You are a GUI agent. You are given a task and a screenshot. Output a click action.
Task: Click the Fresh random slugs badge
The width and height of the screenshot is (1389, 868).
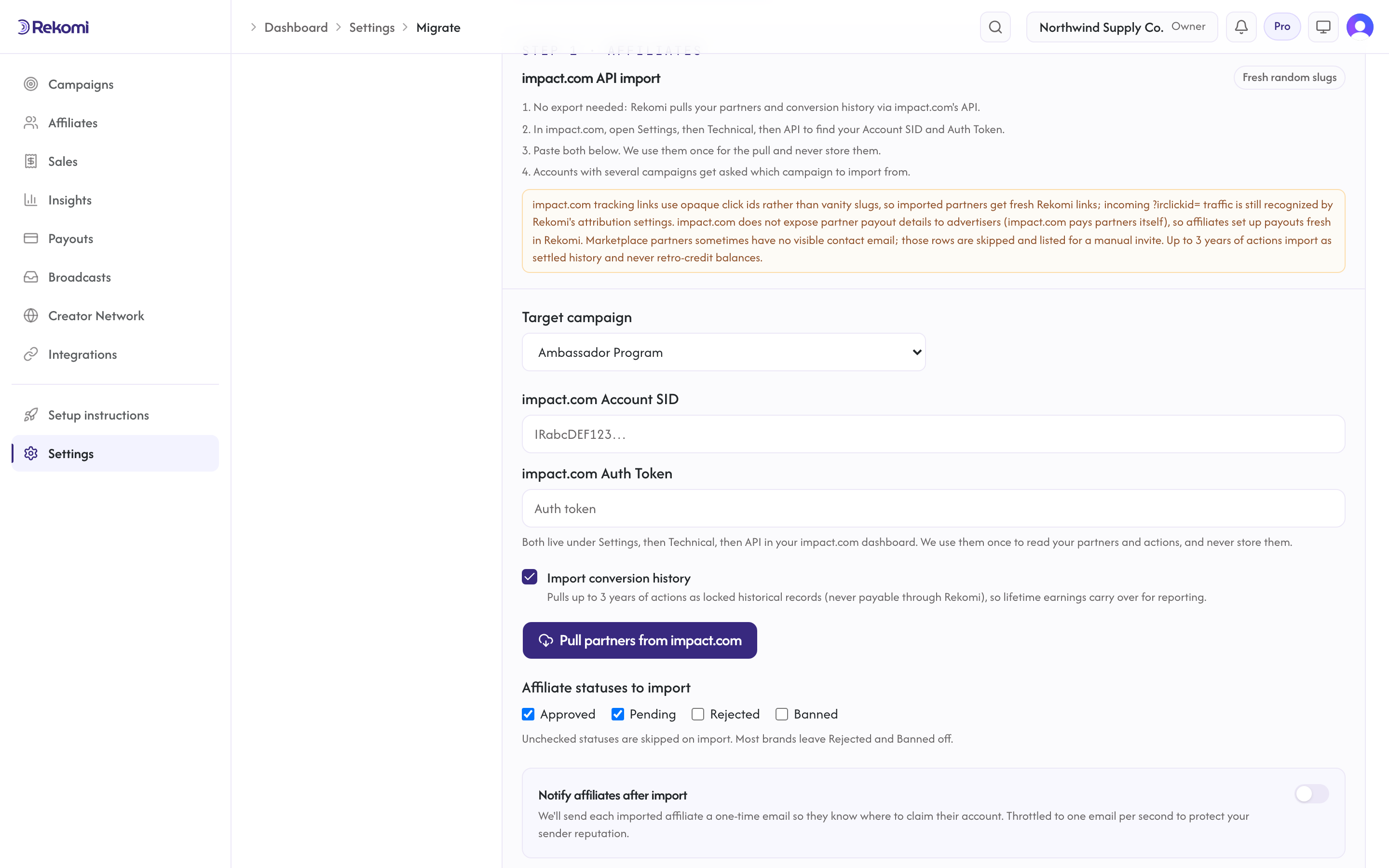[x=1289, y=77]
